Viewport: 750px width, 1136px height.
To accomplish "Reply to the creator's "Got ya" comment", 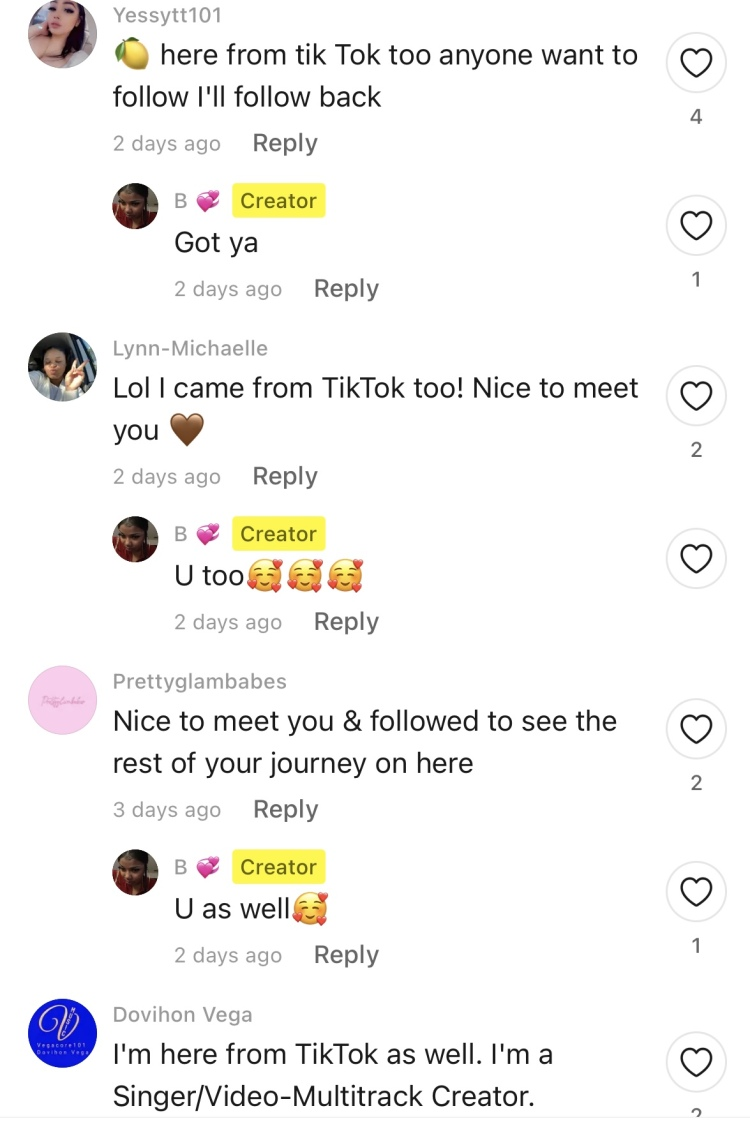I will click(x=346, y=288).
